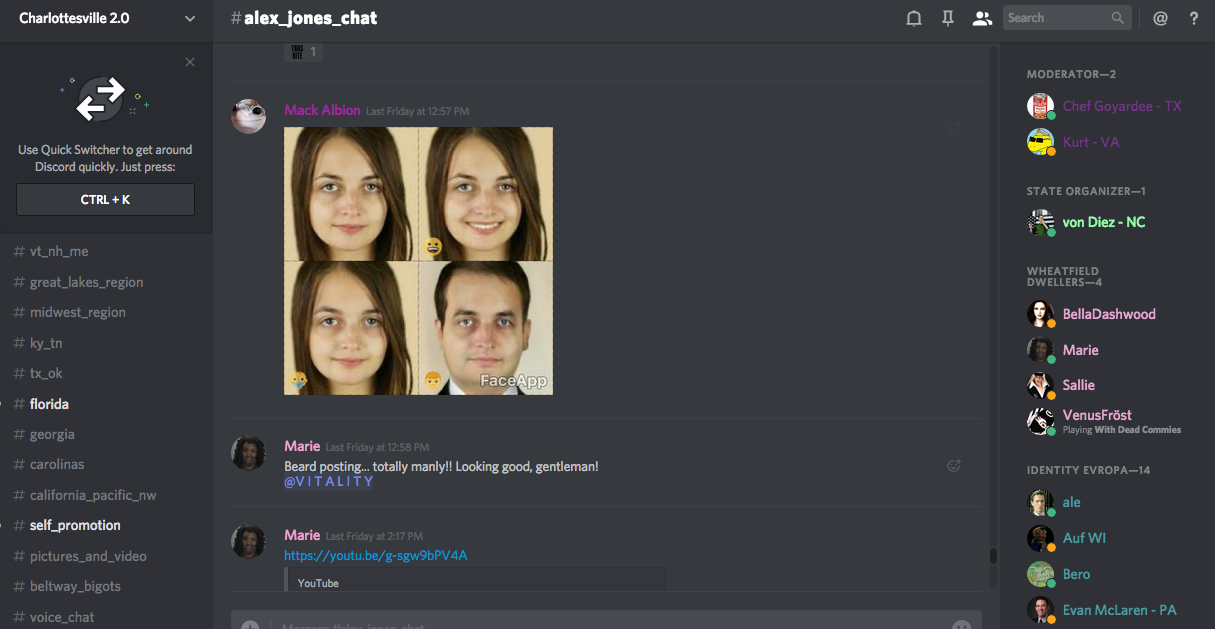
Task: Open the FaceApp image collage
Action: pos(418,261)
